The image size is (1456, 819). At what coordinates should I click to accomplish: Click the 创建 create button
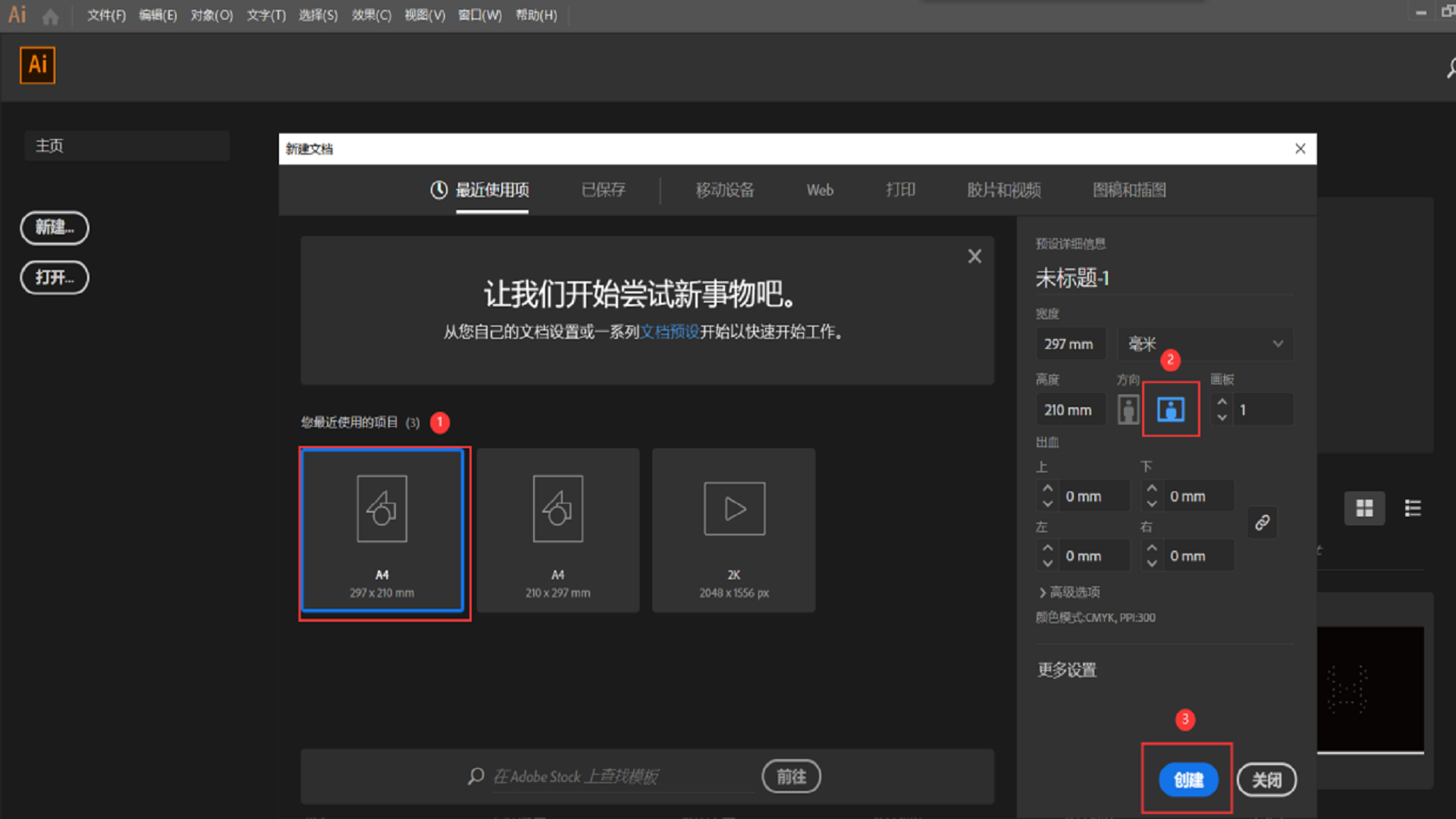point(1188,780)
